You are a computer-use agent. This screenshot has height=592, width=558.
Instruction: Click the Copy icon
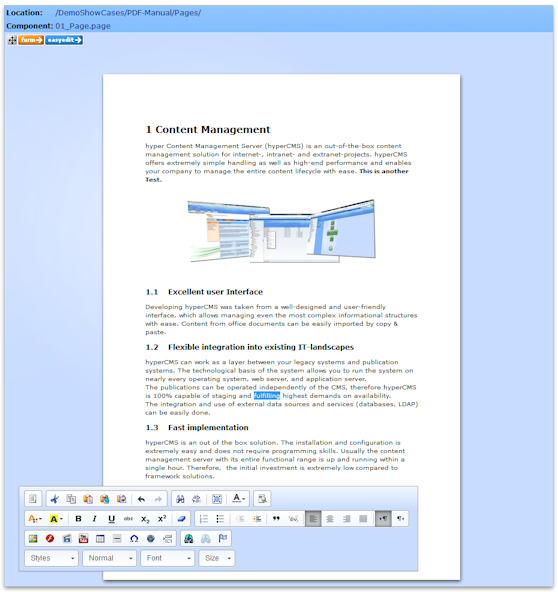pyautogui.click(x=71, y=499)
